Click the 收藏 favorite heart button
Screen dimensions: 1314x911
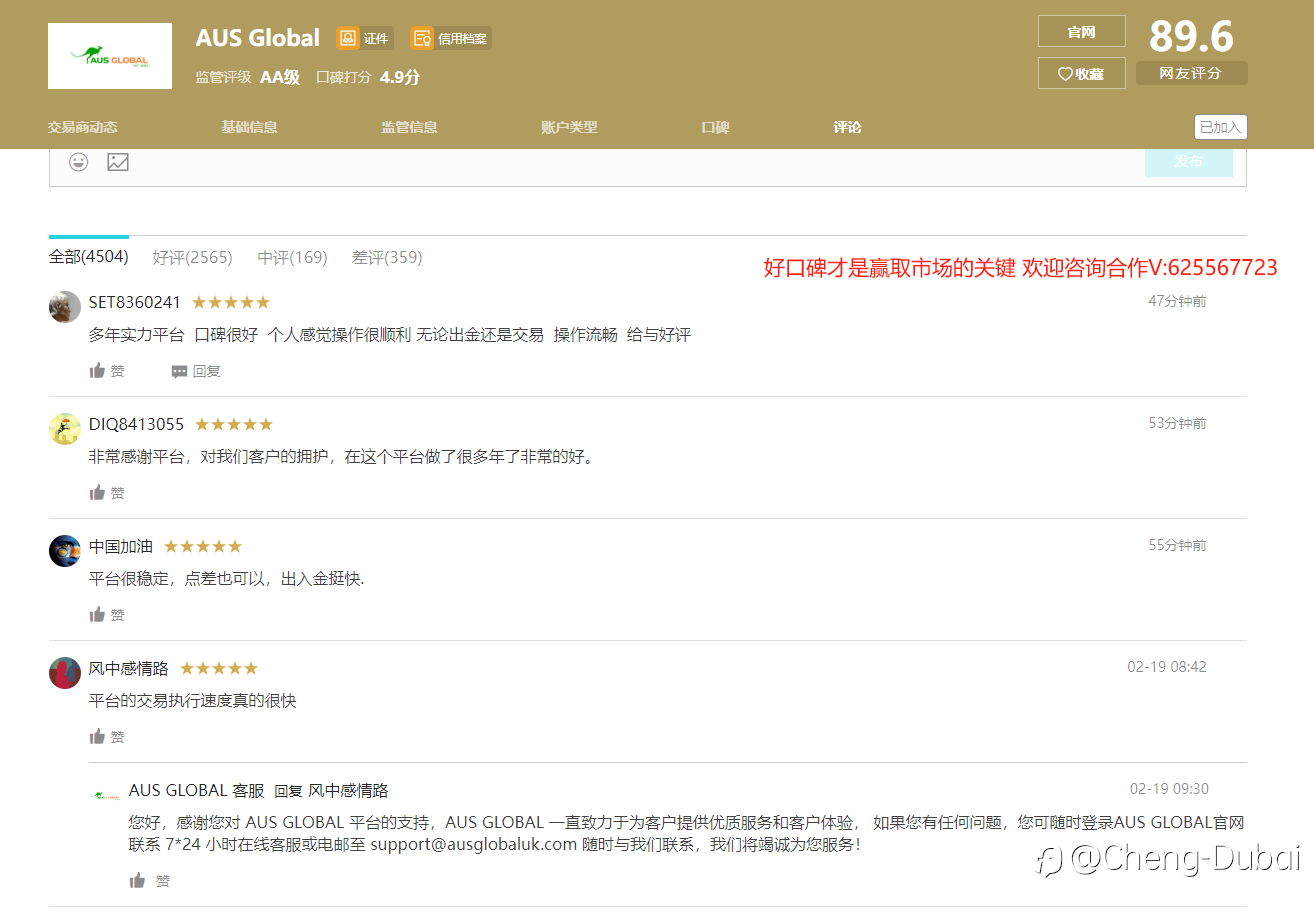(1081, 73)
